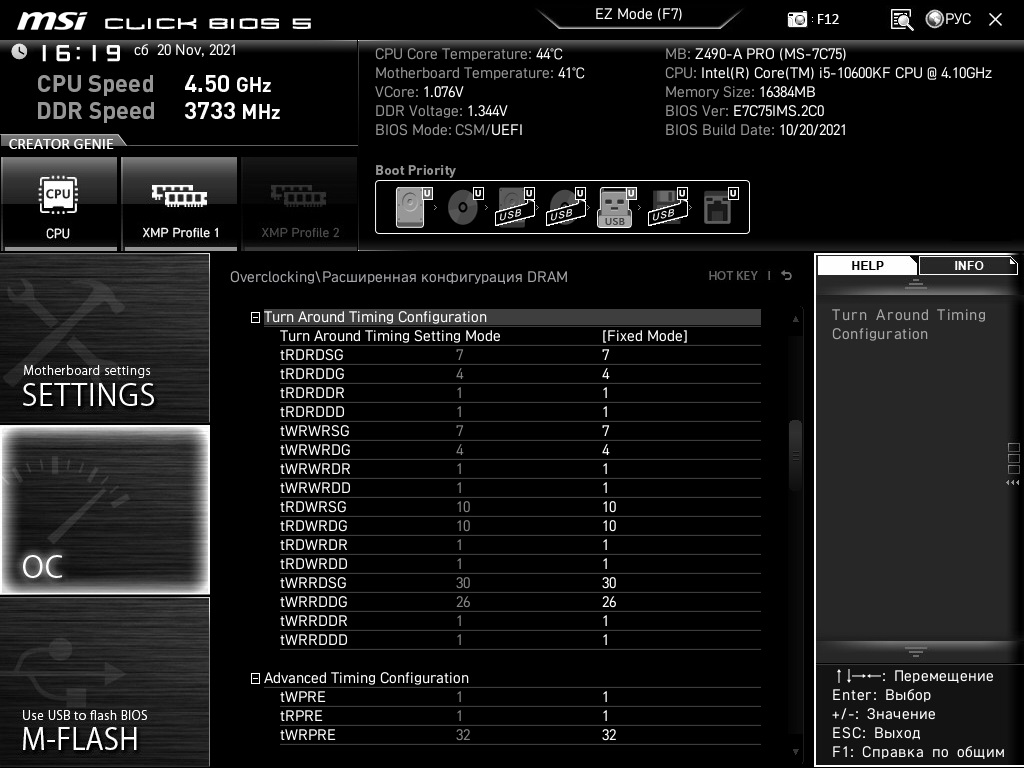This screenshot has height=768, width=1024.
Task: Select the dimmed XMP Profile 2 tile
Action: (300, 204)
